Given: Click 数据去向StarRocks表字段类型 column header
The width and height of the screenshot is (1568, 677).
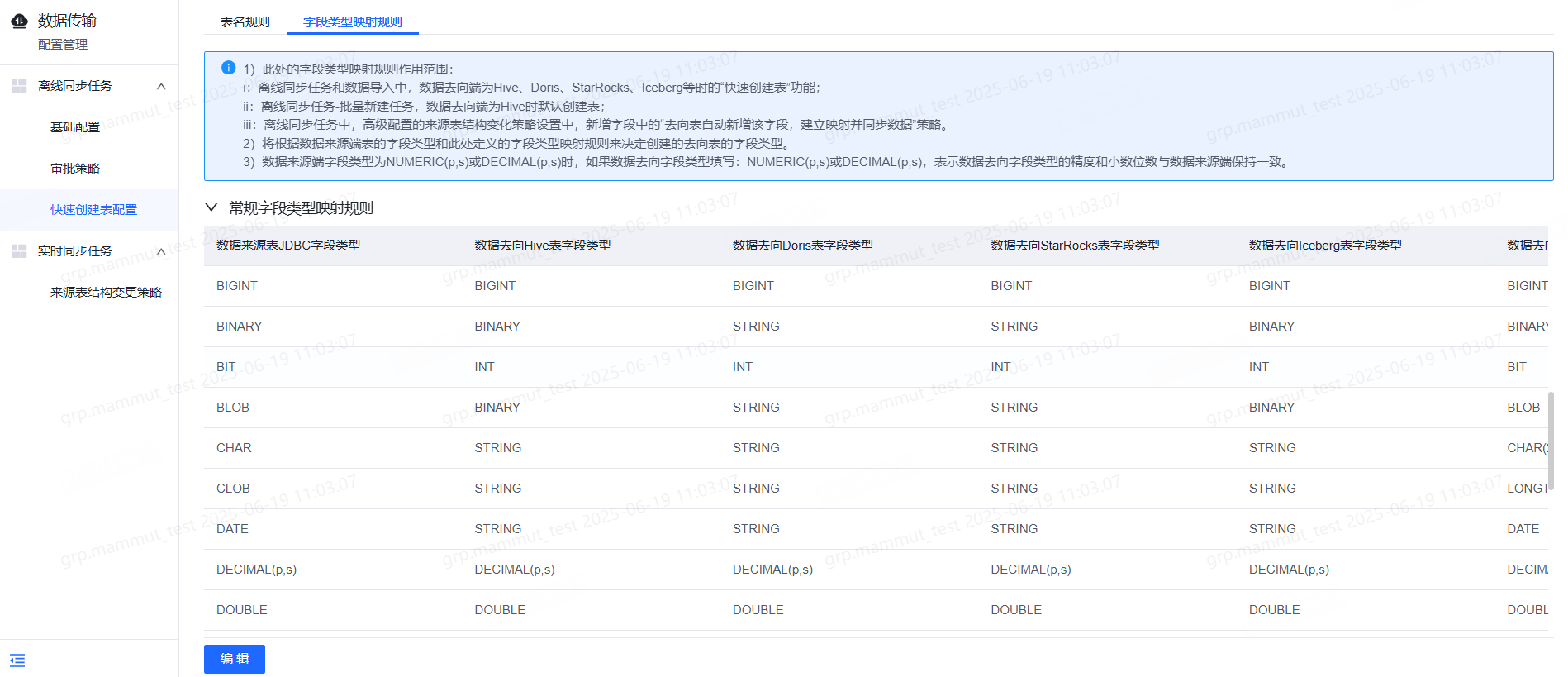Looking at the screenshot, I should (1076, 246).
